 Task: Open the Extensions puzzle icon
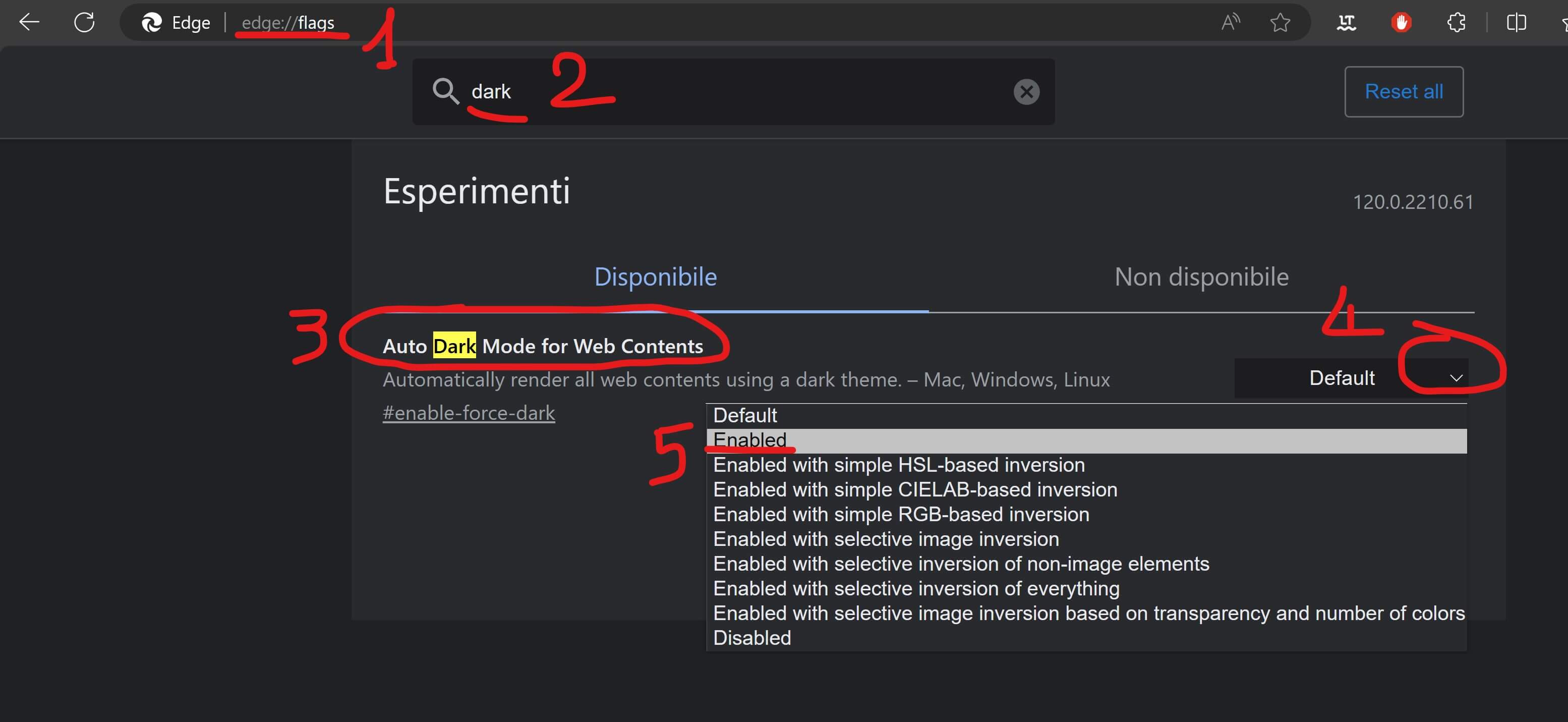1456,23
